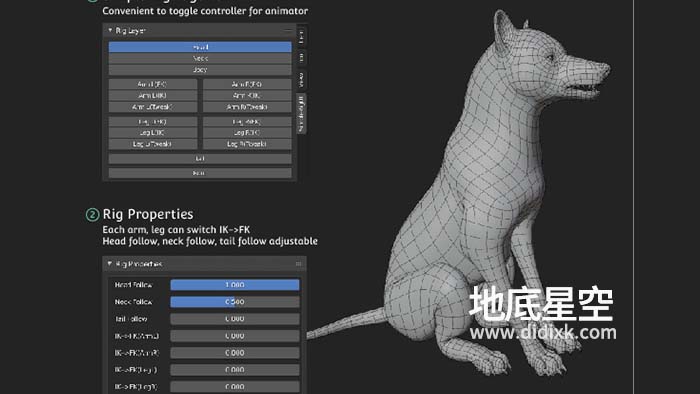Collapse the Rig Properties panel triangle
Screen dimensions: 700x394
(x=110, y=264)
